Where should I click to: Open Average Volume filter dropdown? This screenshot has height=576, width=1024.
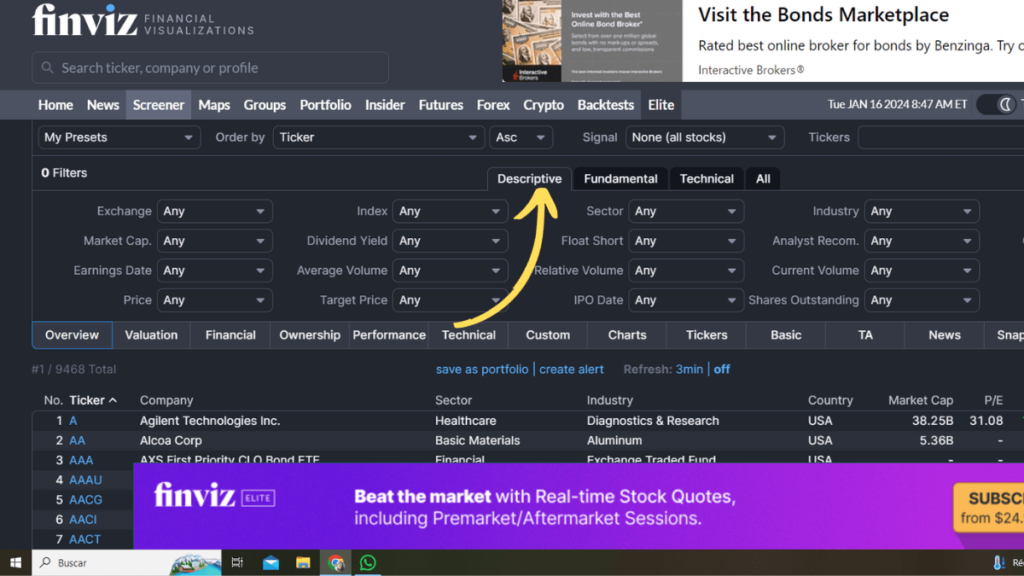(450, 270)
